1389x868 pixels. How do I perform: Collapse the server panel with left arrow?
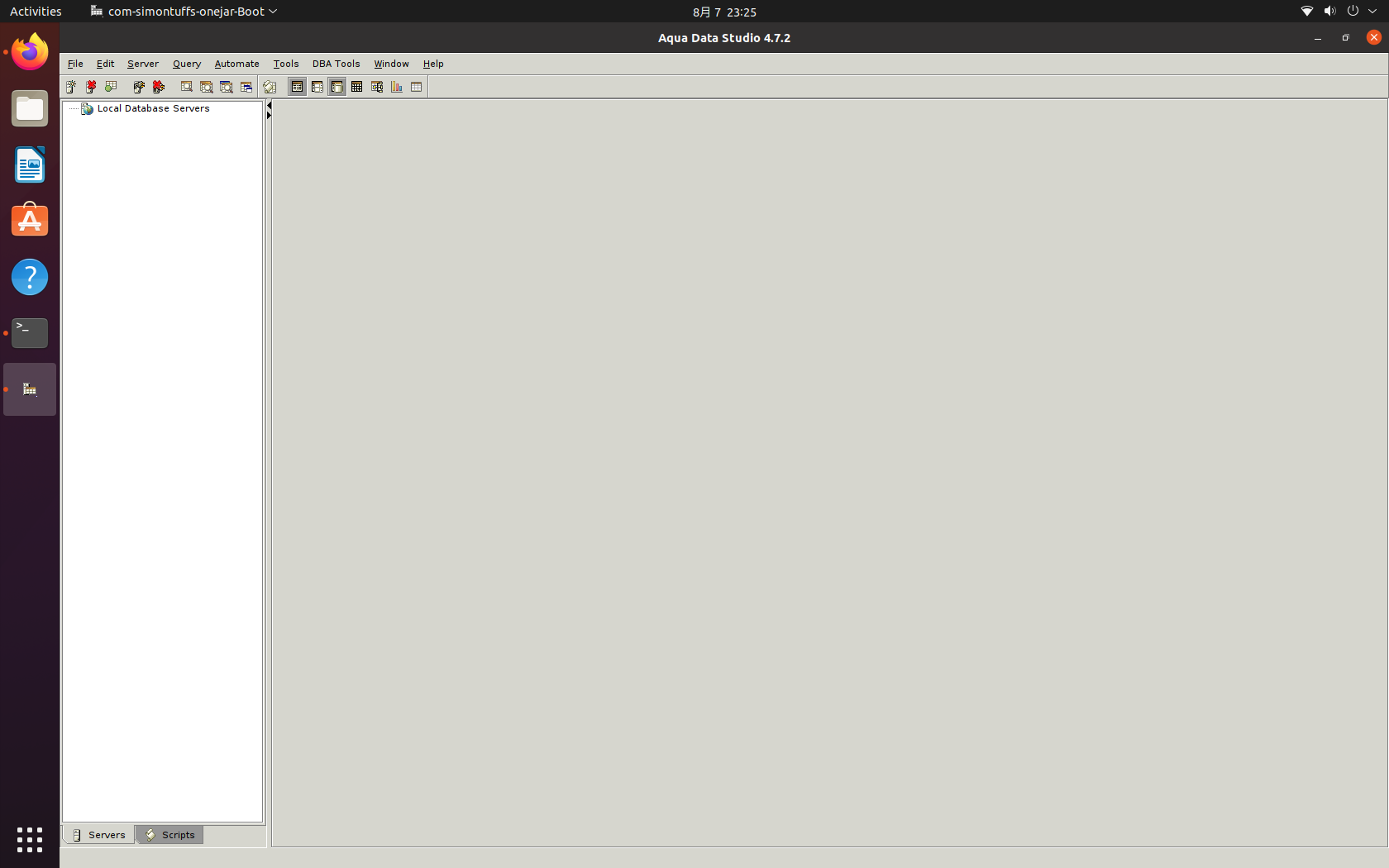[x=269, y=106]
